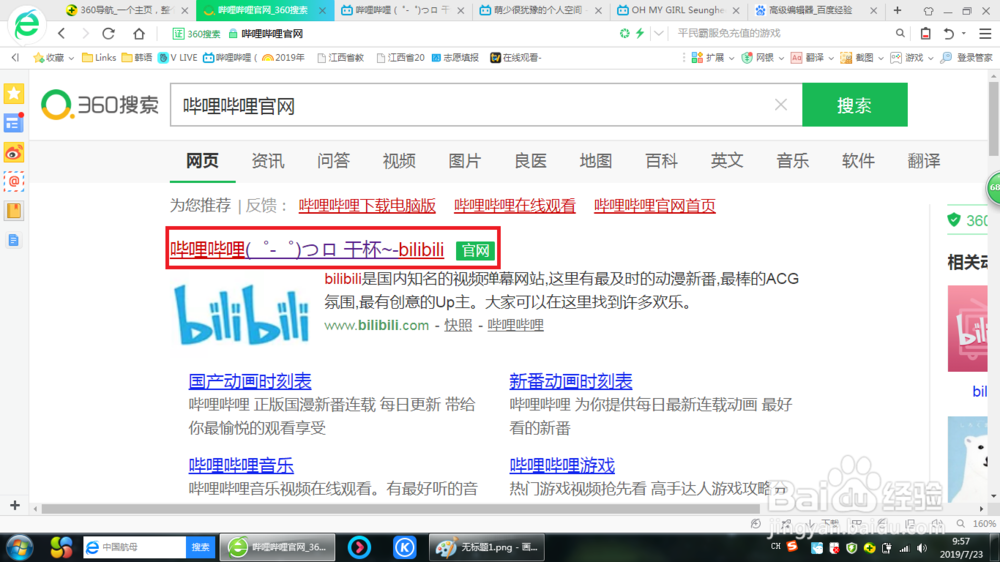The width and height of the screenshot is (1000, 562).
Task: Select the 音乐 search category
Action: 793,161
